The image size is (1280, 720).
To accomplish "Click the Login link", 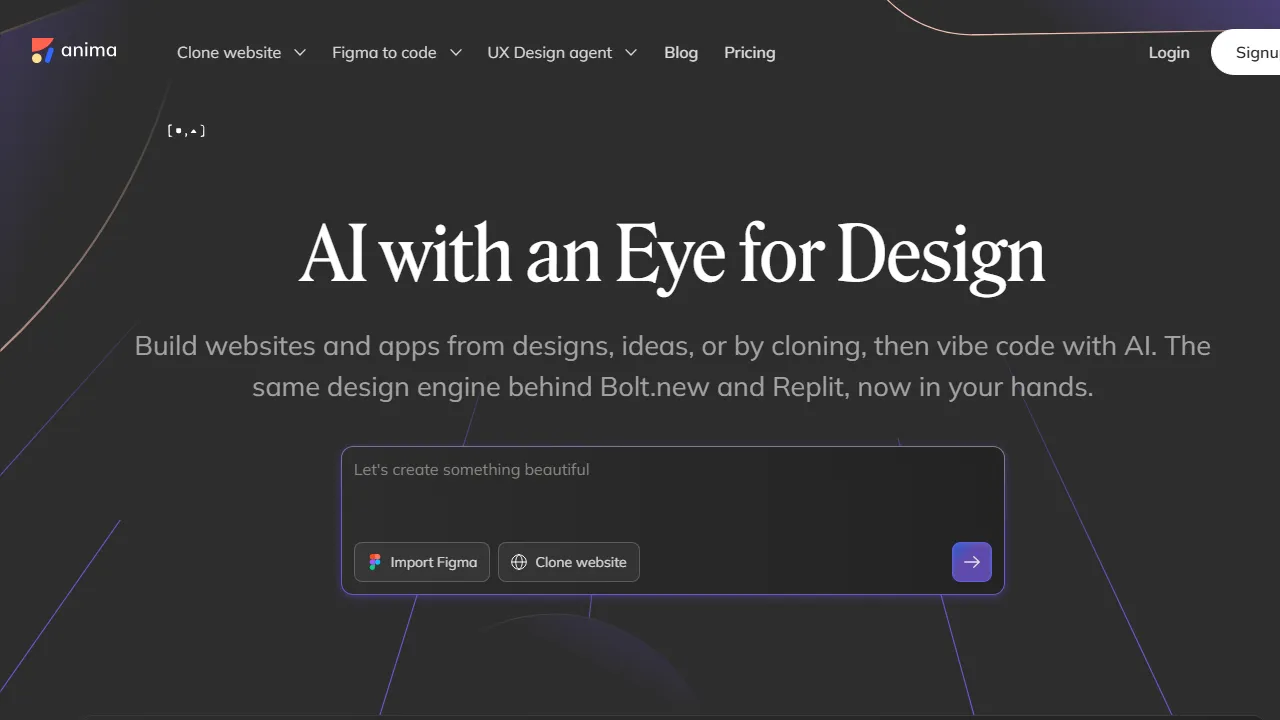I will (x=1169, y=52).
